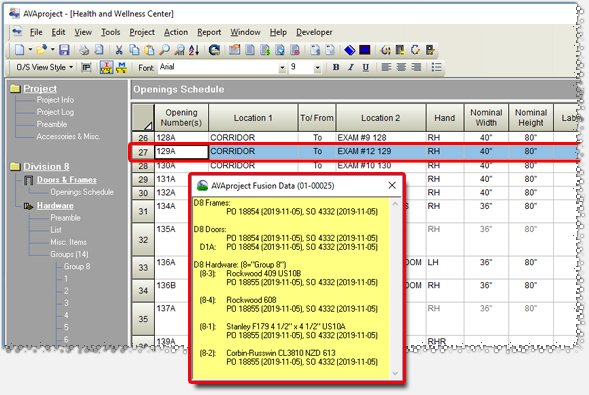The width and height of the screenshot is (589, 395).
Task: Click the Location 1 column header
Action: click(253, 118)
